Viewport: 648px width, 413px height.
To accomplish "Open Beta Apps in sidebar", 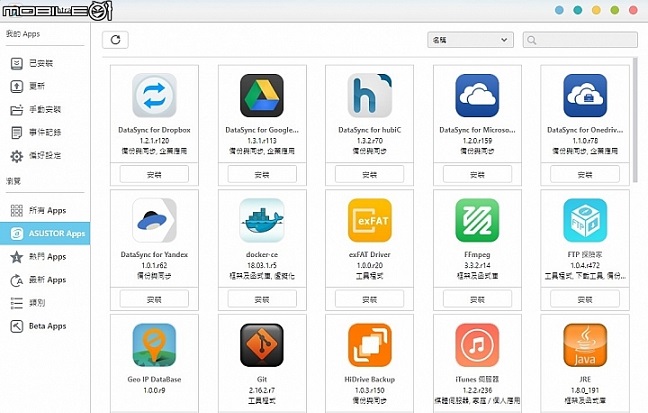I will click(45, 326).
